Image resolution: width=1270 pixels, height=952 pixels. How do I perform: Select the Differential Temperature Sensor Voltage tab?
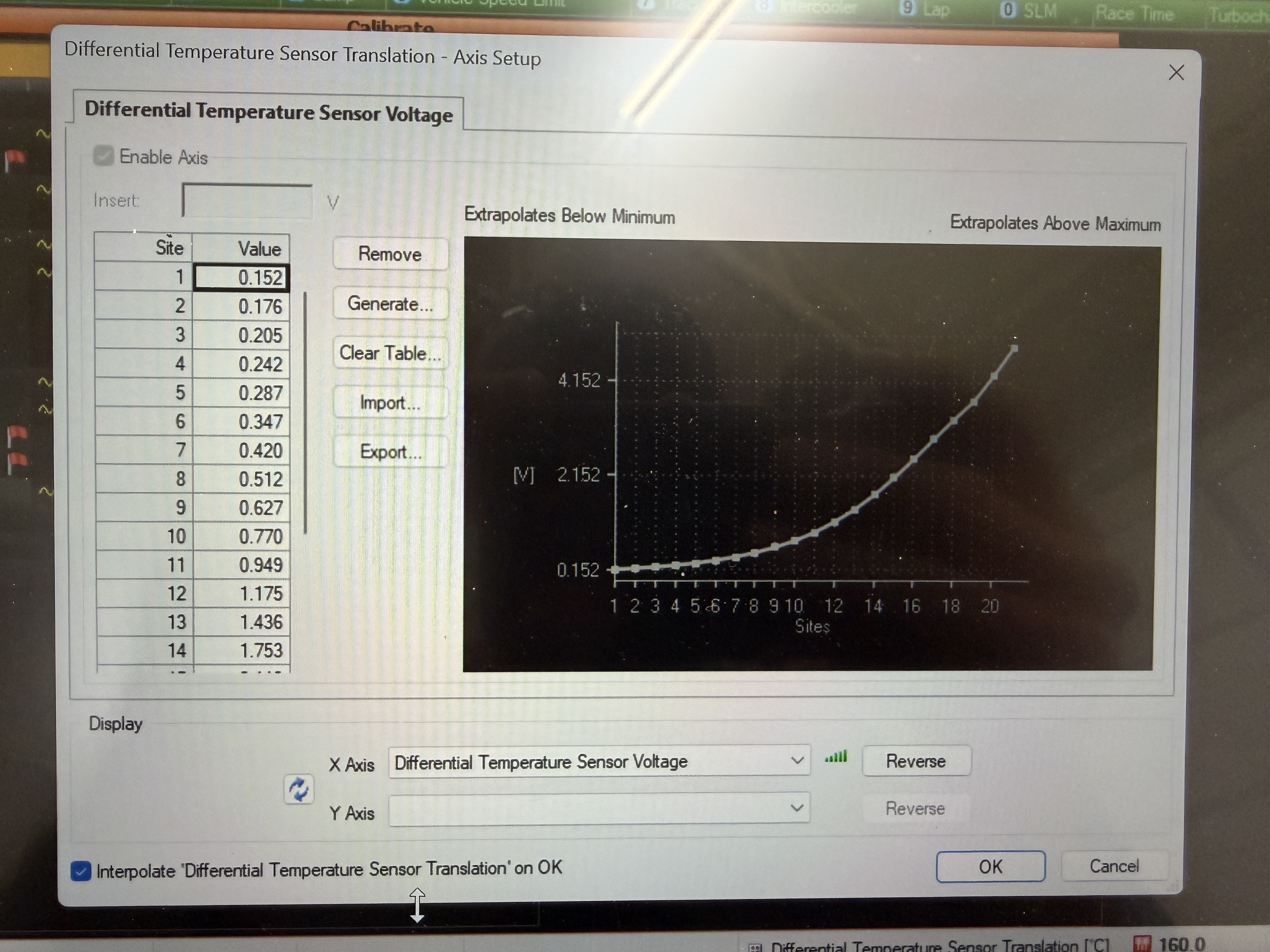coord(268,112)
